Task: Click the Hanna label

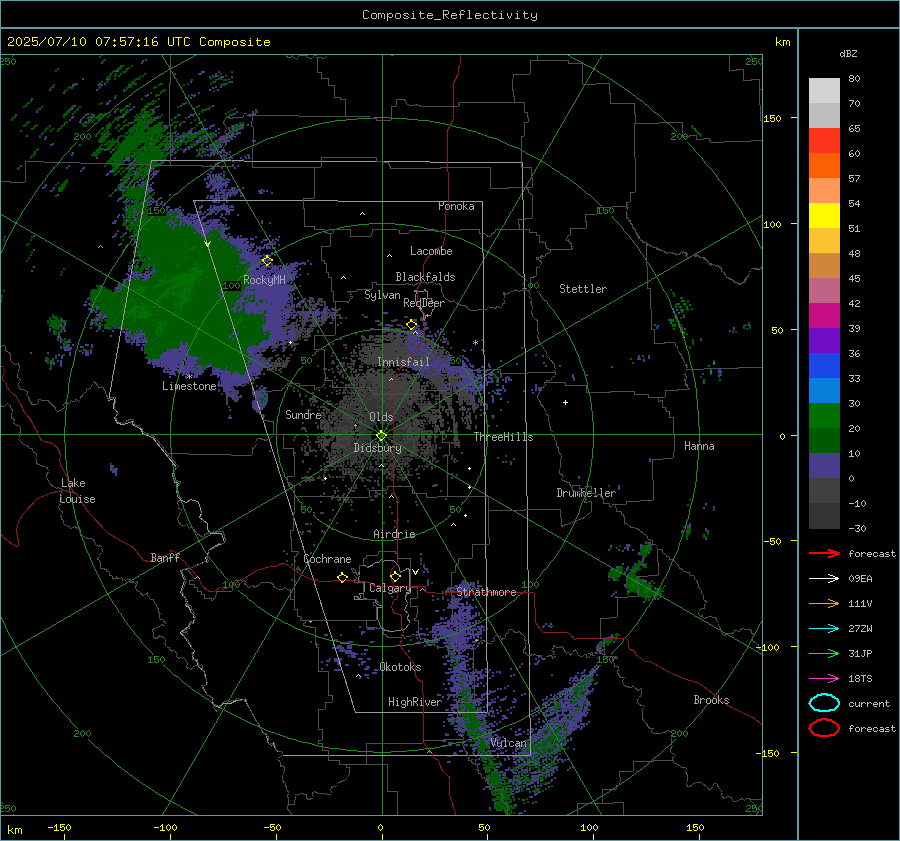Action: [x=699, y=446]
